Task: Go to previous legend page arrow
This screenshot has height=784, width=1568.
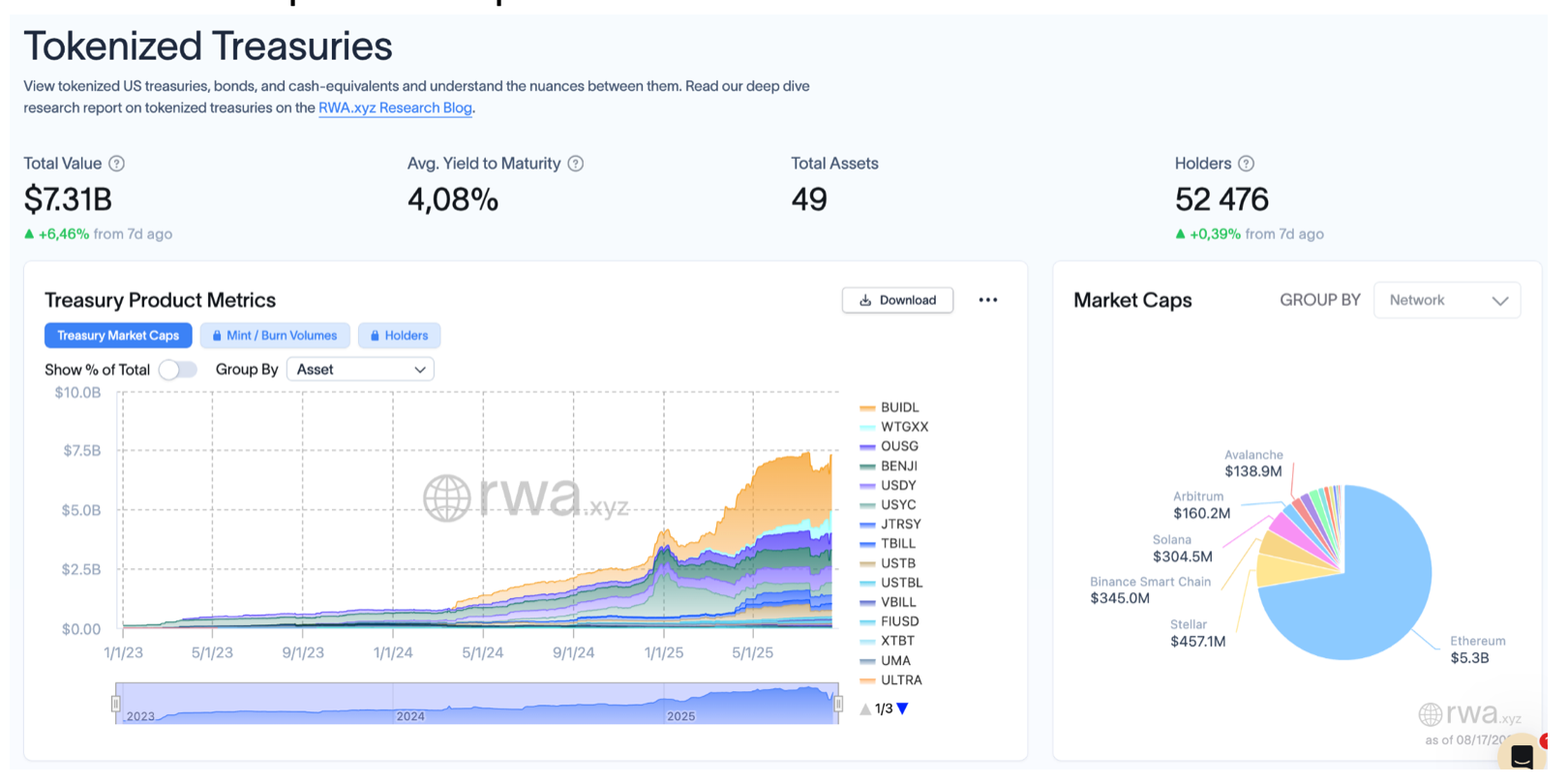Action: pyautogui.click(x=865, y=709)
